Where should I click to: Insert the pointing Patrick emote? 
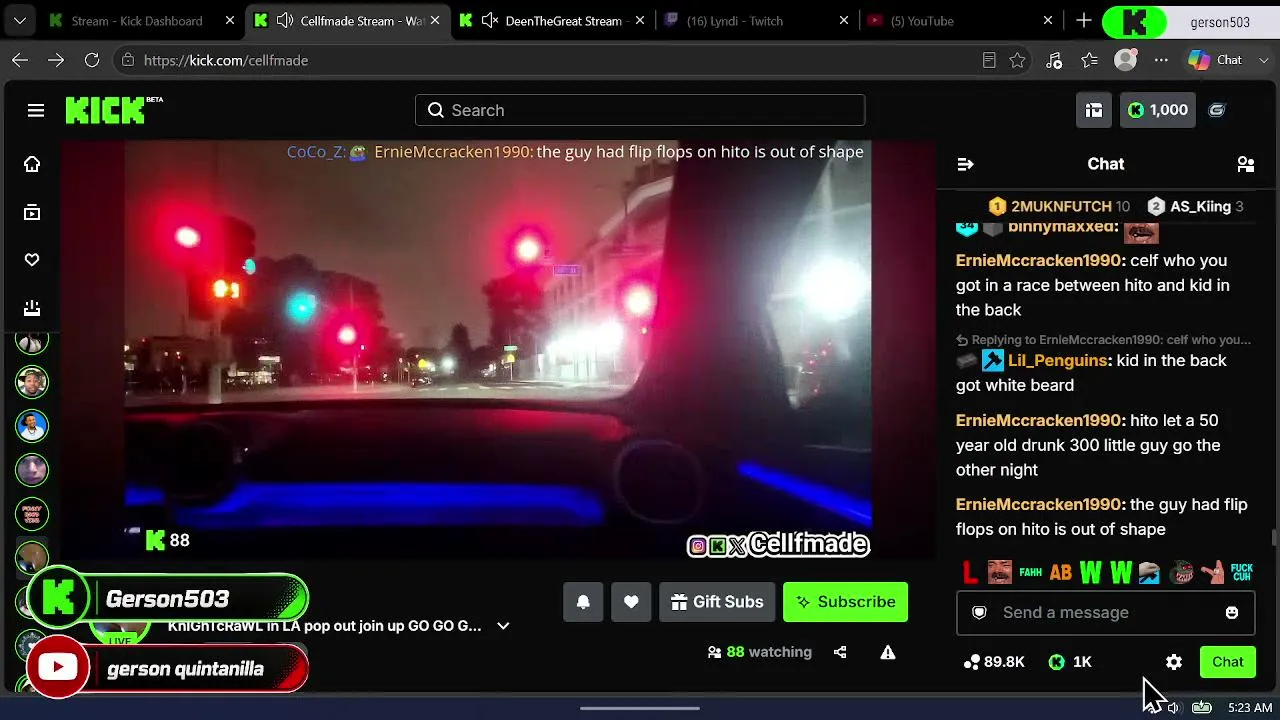click(1212, 573)
